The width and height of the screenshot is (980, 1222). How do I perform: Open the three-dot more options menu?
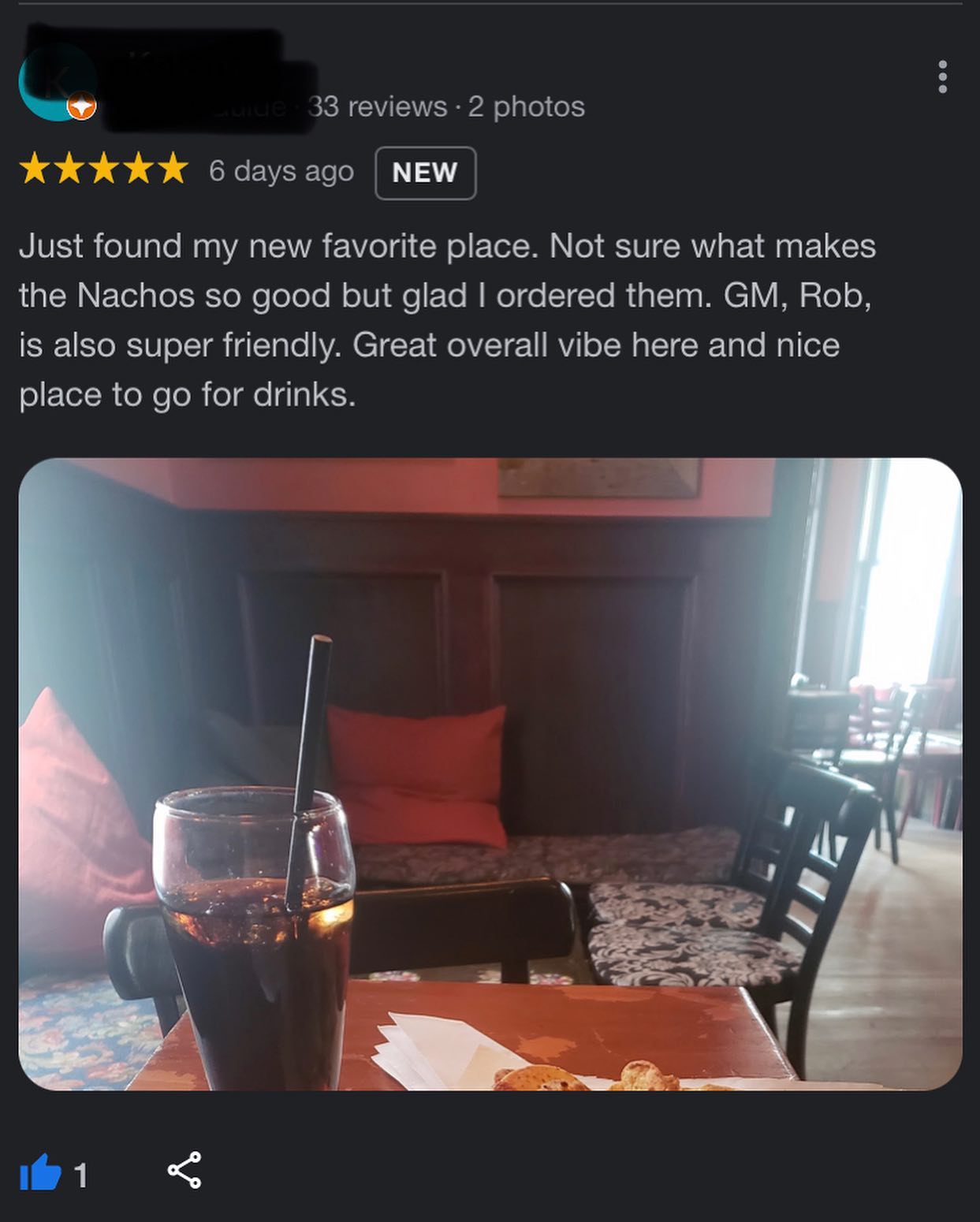point(941,77)
